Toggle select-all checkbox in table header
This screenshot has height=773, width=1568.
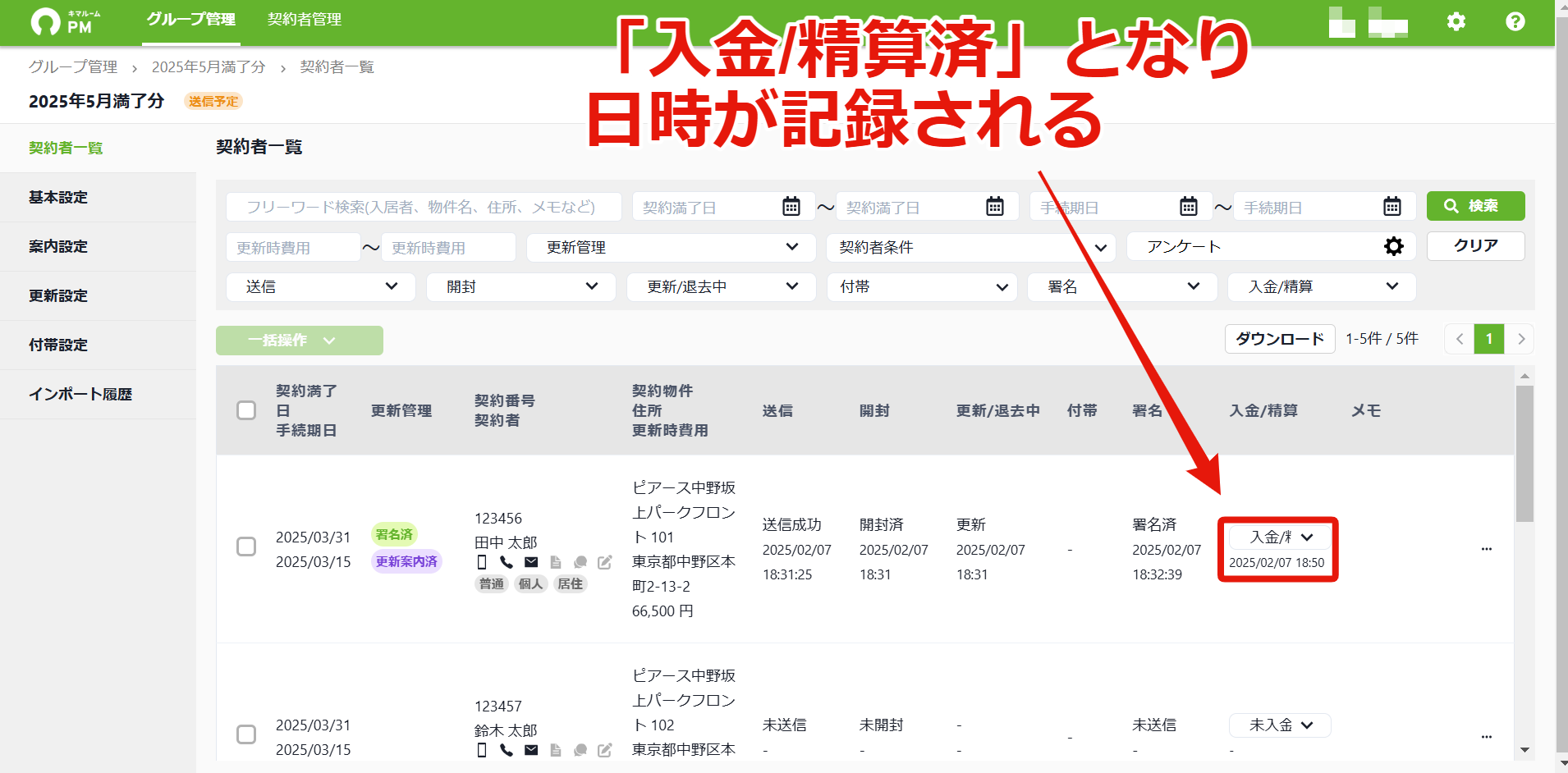(246, 410)
